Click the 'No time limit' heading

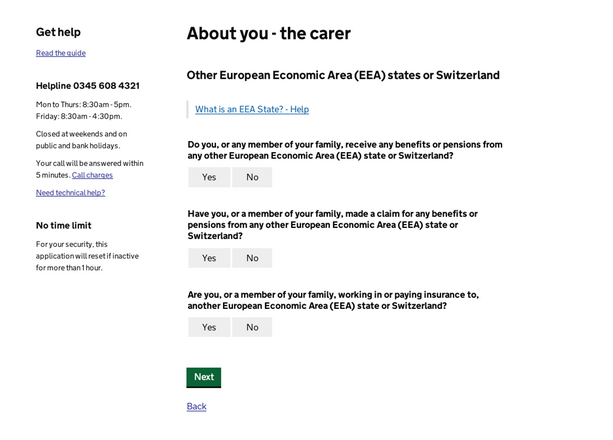click(63, 226)
